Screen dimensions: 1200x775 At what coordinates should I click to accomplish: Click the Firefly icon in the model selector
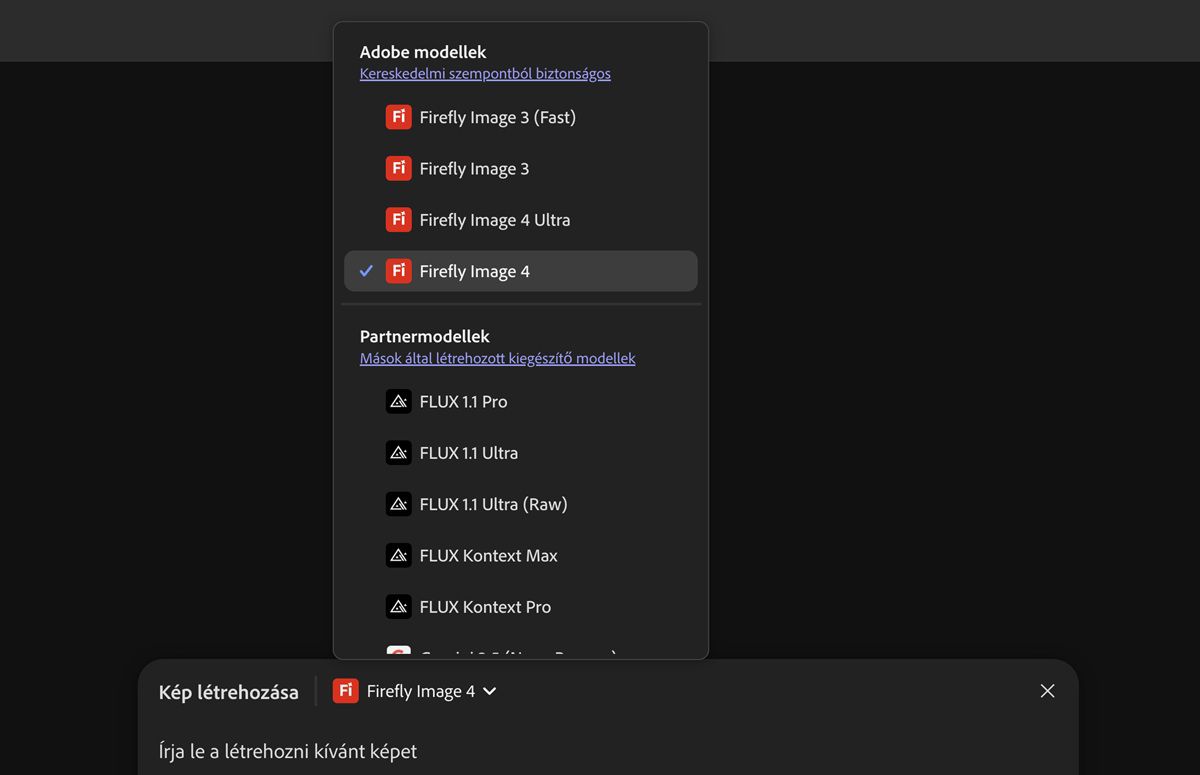[x=345, y=691]
